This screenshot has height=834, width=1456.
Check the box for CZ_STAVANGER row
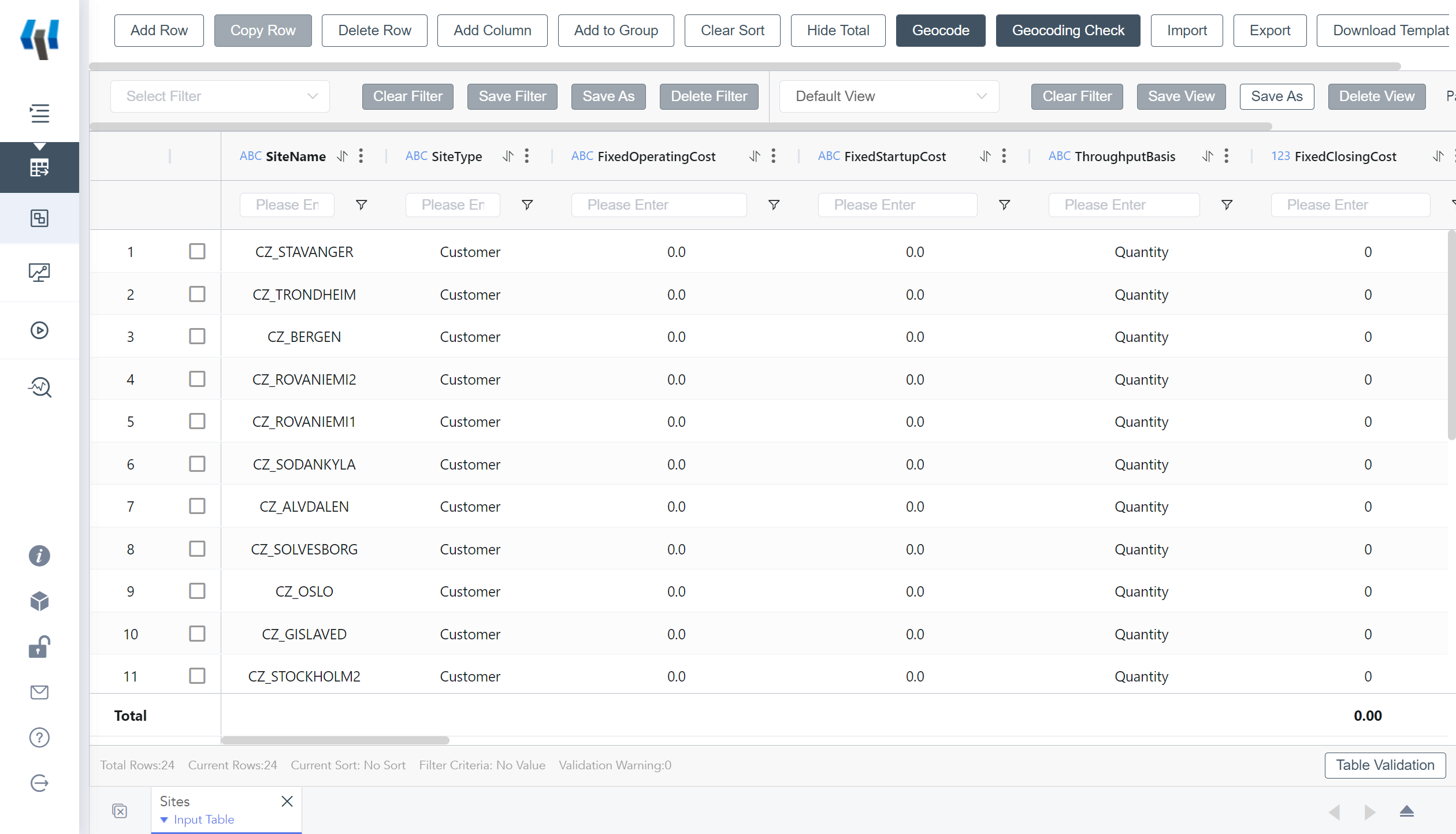point(197,251)
